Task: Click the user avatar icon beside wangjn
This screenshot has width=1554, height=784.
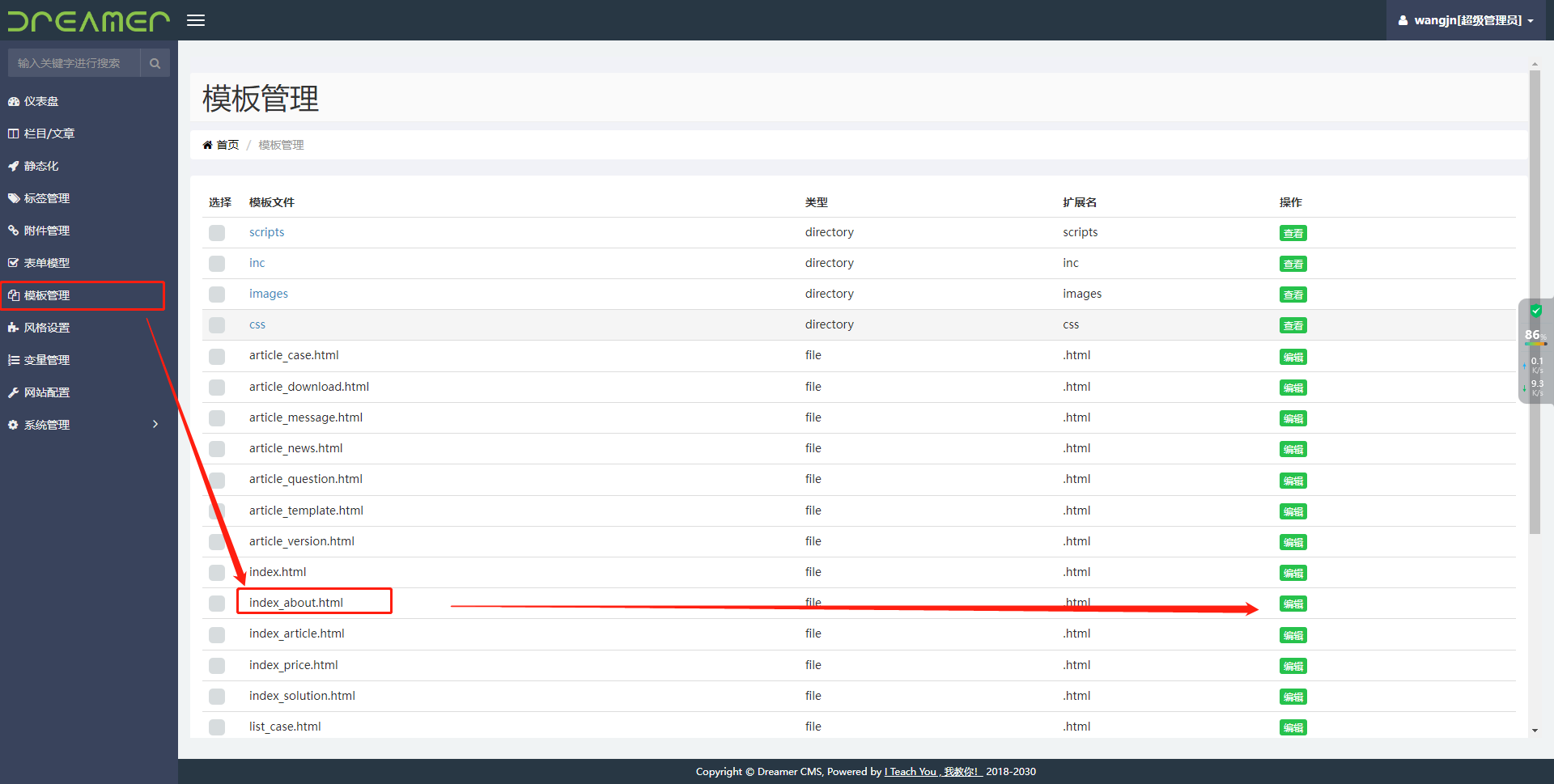Action: [1403, 20]
